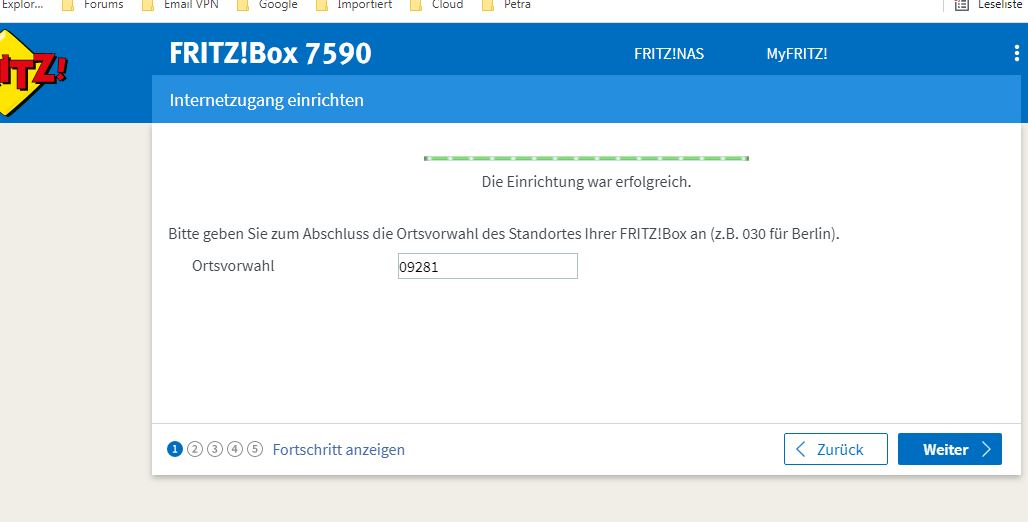Screen dimensions: 1028x522
Task: Click the Ortsvorwahl label
Action: tap(233, 266)
